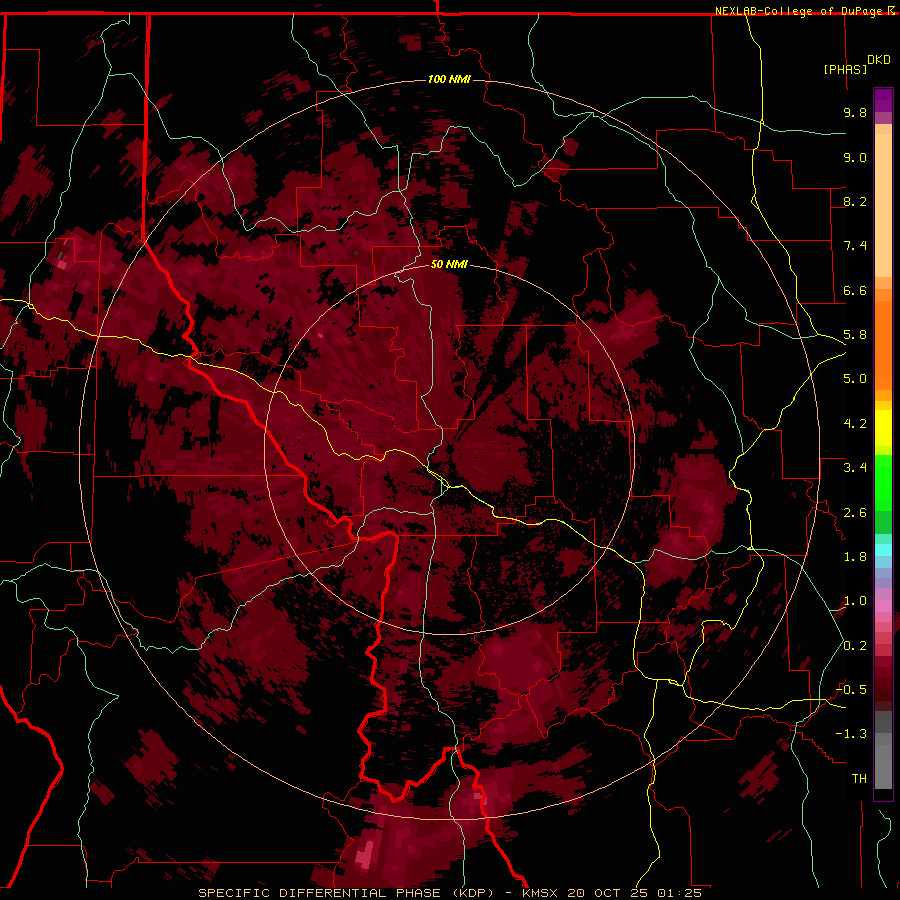
Task: Click the 1.0 legend value
Action: pyautogui.click(x=855, y=601)
